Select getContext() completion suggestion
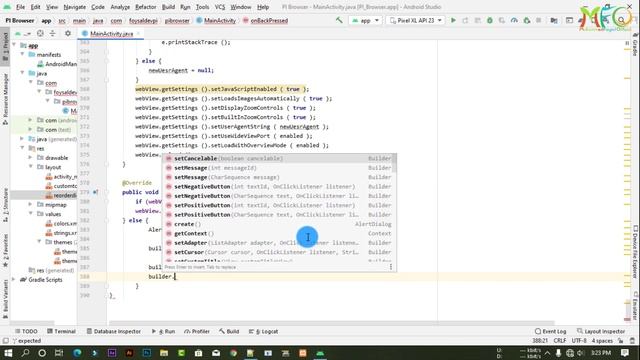Viewport: 640px width, 360px height. (278, 233)
